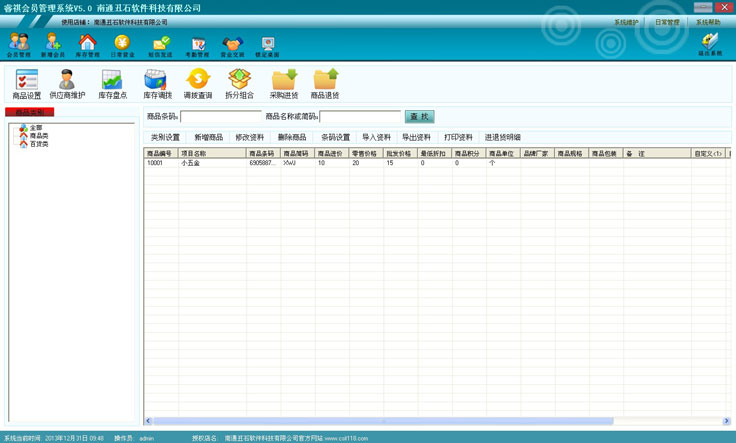Open 采购进货 folder download icon
The image size is (736, 443).
[284, 84]
